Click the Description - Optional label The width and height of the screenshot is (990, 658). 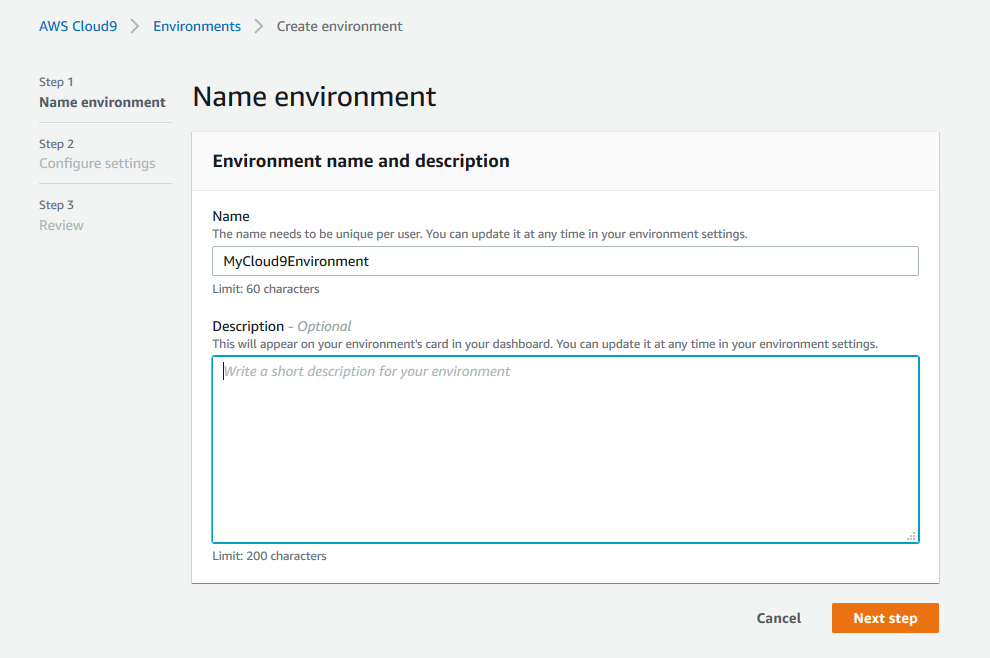[282, 326]
